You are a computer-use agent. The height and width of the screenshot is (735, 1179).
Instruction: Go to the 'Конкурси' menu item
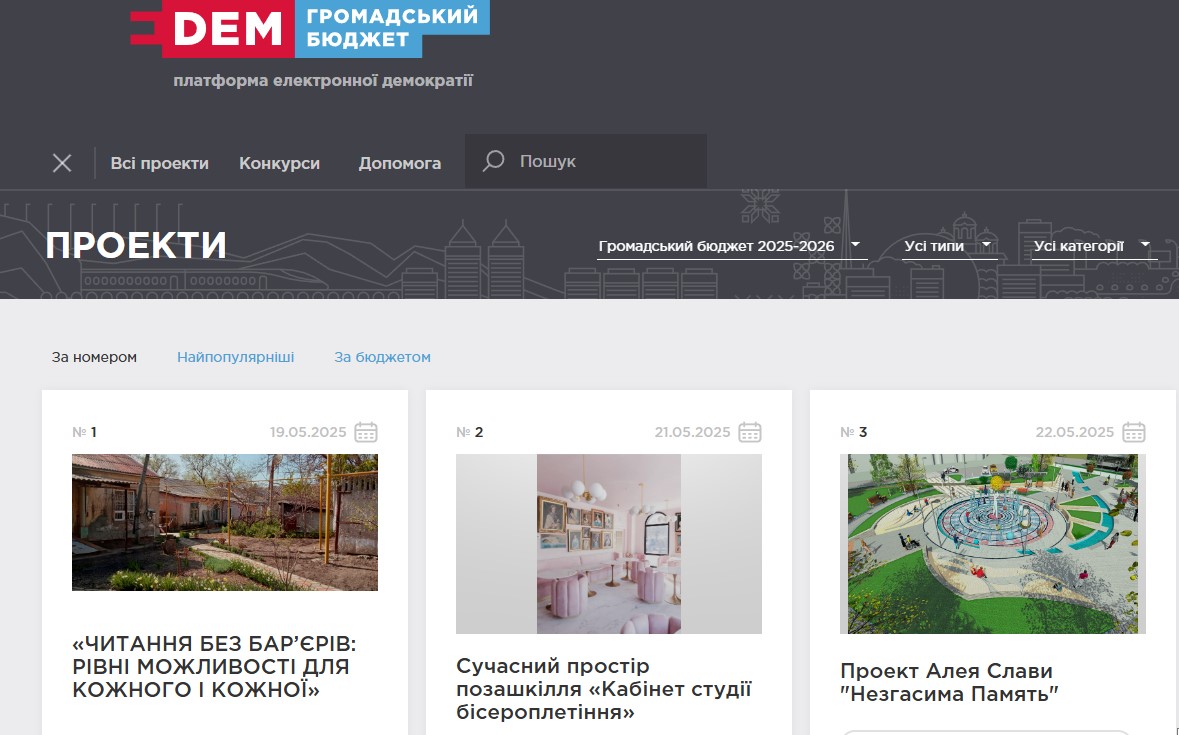[279, 163]
